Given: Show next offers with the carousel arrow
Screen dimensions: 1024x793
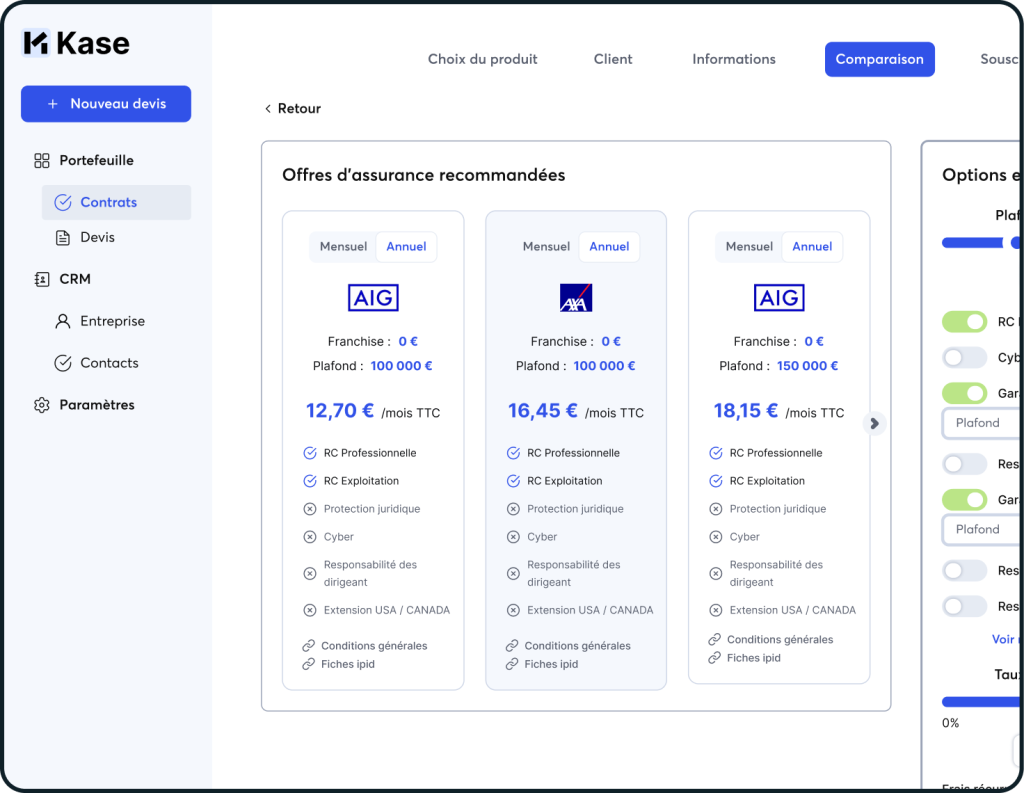Looking at the screenshot, I should (x=874, y=424).
